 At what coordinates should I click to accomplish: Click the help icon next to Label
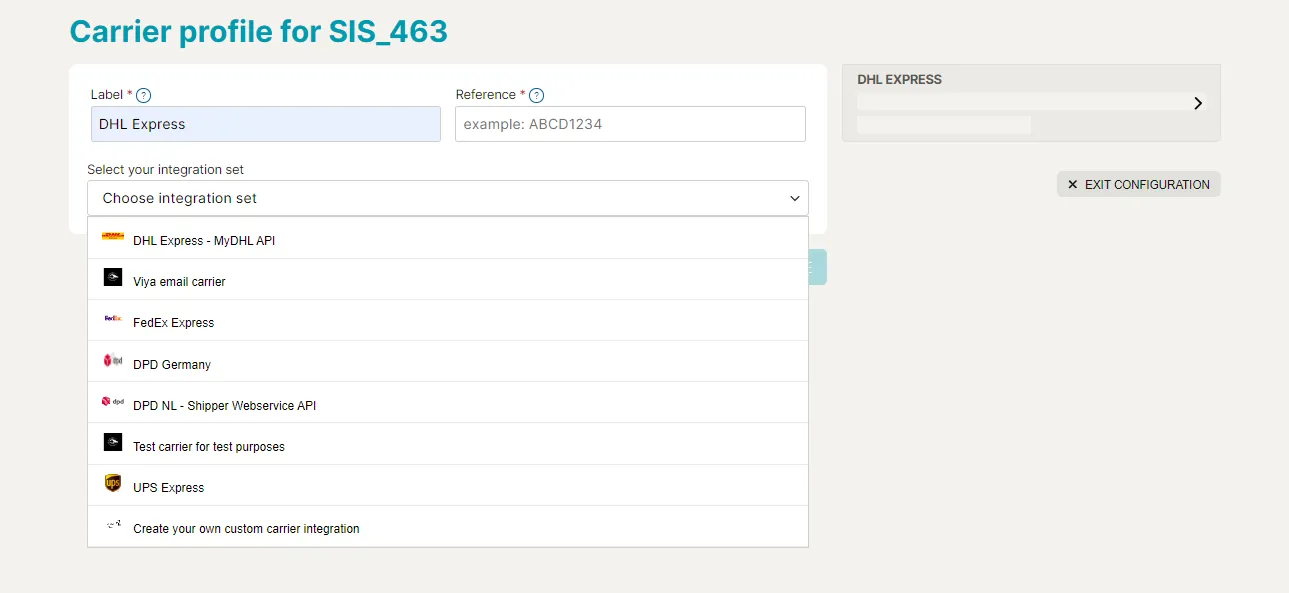142,95
